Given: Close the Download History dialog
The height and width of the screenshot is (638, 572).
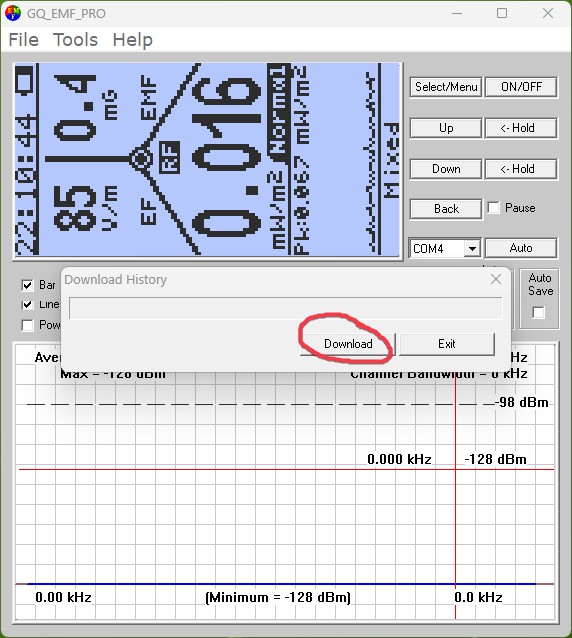Looking at the screenshot, I should pos(496,279).
